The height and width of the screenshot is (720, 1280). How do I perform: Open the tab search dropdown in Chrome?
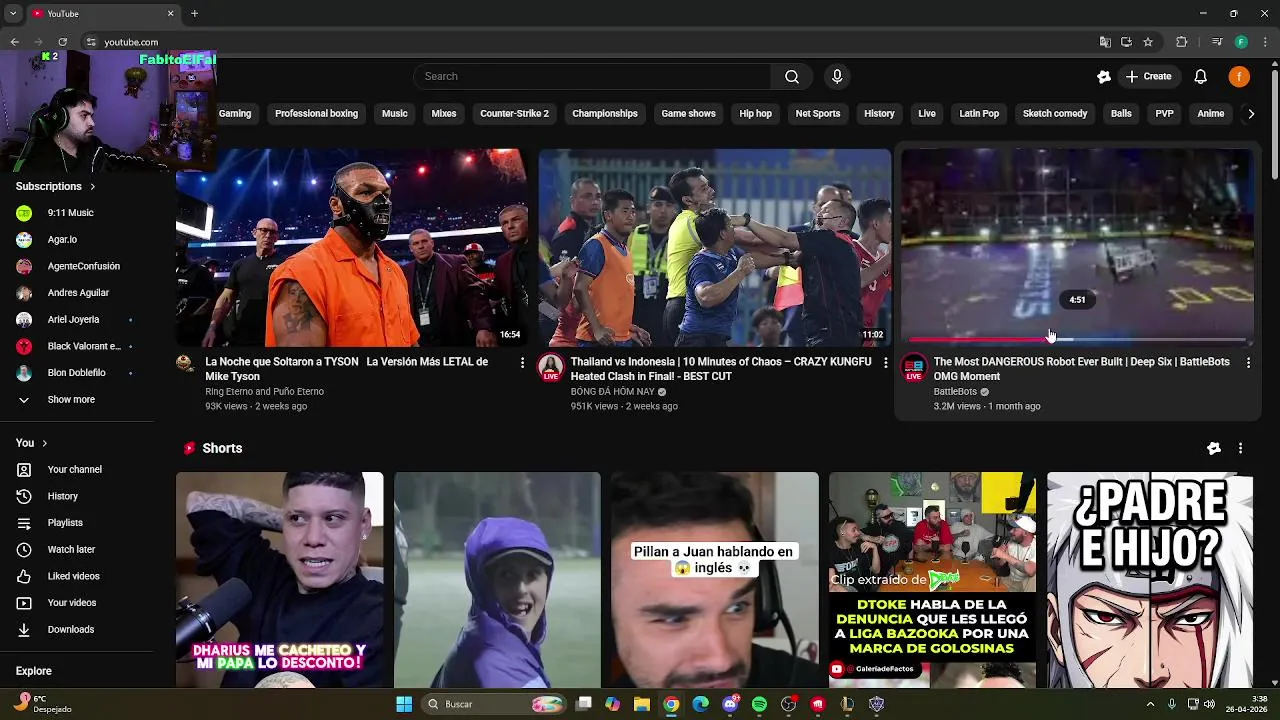click(x=13, y=14)
